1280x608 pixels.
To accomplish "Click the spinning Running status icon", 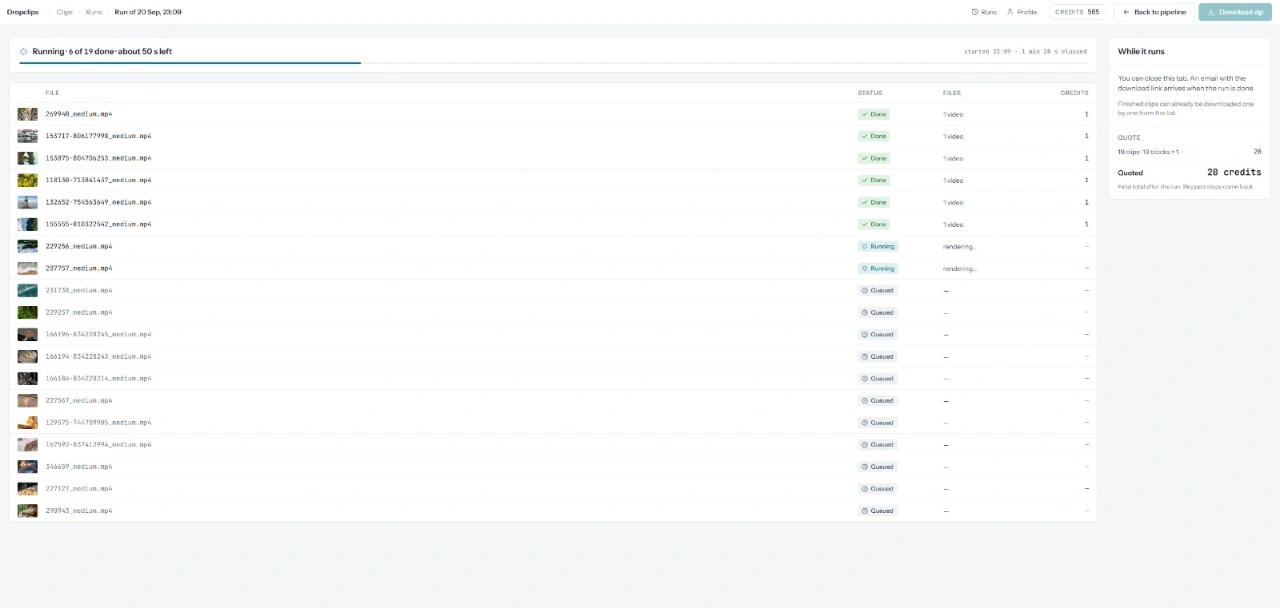I will point(24,51).
